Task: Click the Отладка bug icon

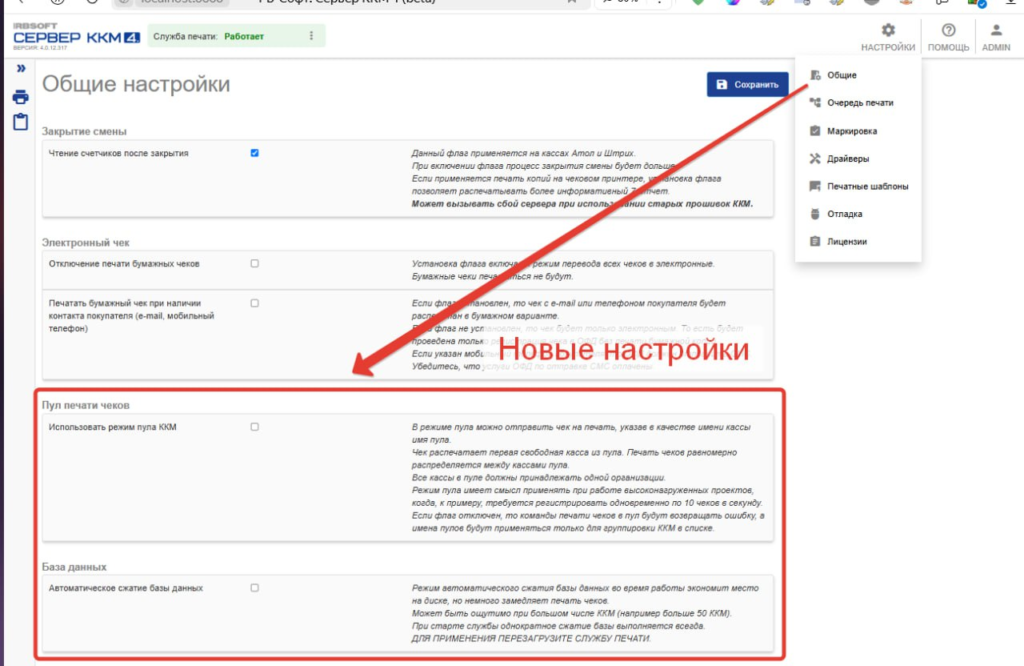Action: pyautogui.click(x=815, y=214)
